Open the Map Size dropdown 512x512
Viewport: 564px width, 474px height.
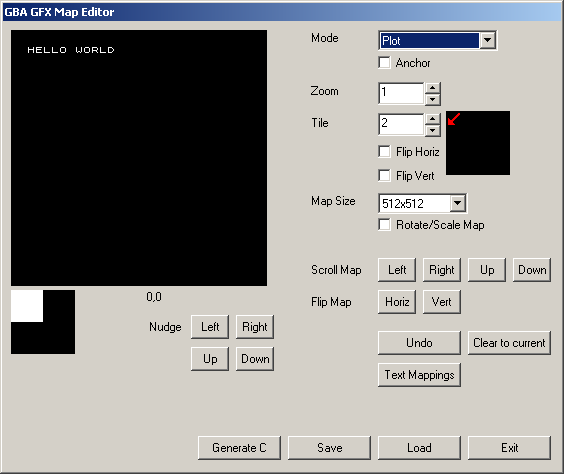coord(422,203)
